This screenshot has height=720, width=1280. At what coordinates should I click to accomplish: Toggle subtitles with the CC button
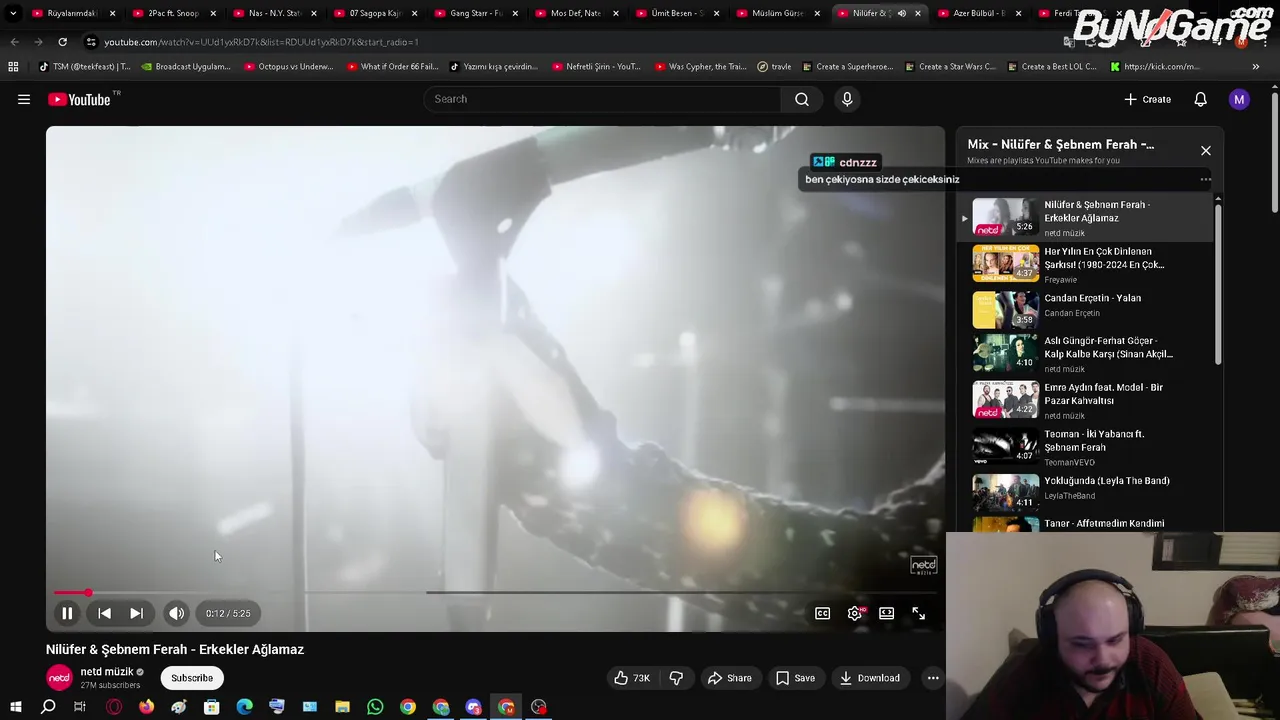(822, 613)
